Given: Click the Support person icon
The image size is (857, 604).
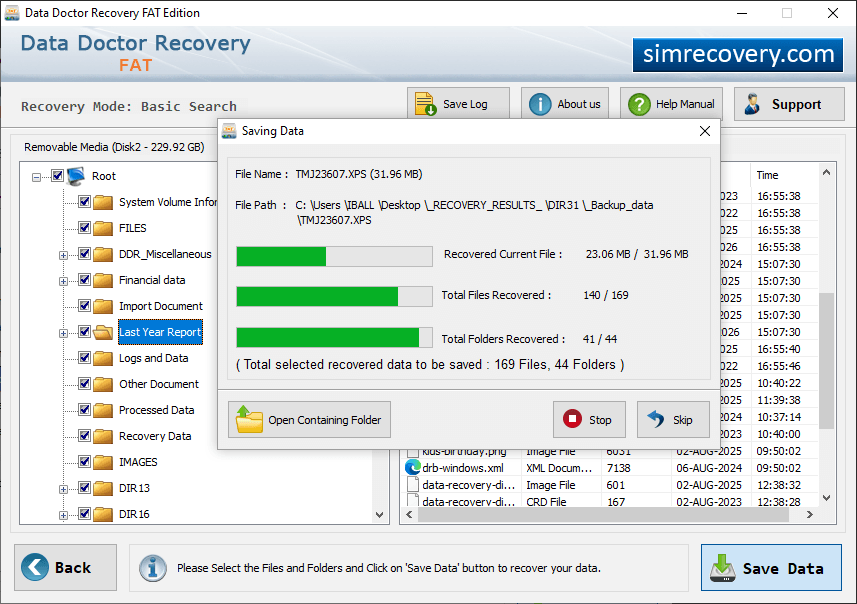Looking at the screenshot, I should click(752, 104).
